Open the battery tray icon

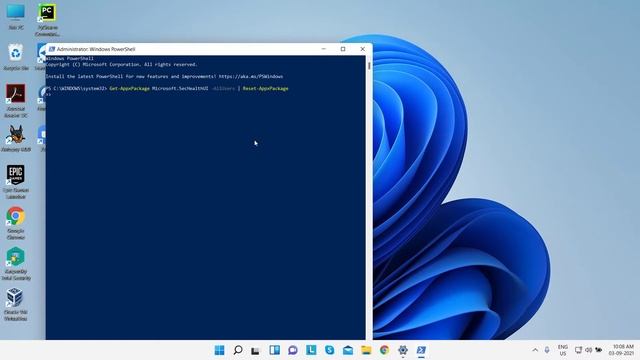tap(599, 350)
